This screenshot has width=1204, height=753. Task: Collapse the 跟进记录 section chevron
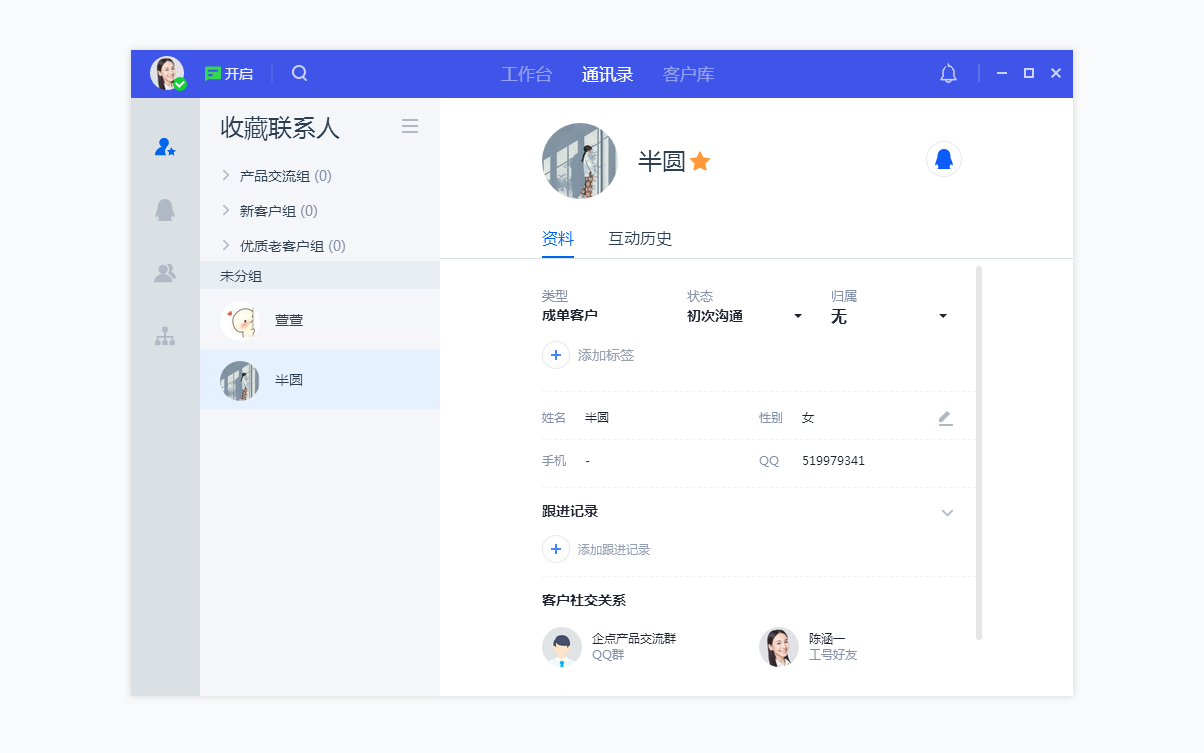click(x=947, y=511)
